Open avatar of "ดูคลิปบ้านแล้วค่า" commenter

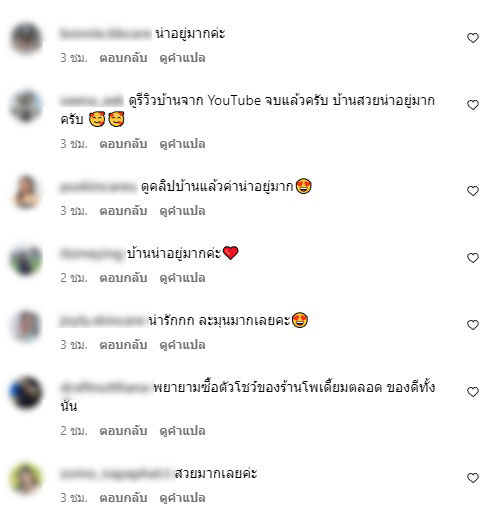coord(26,191)
